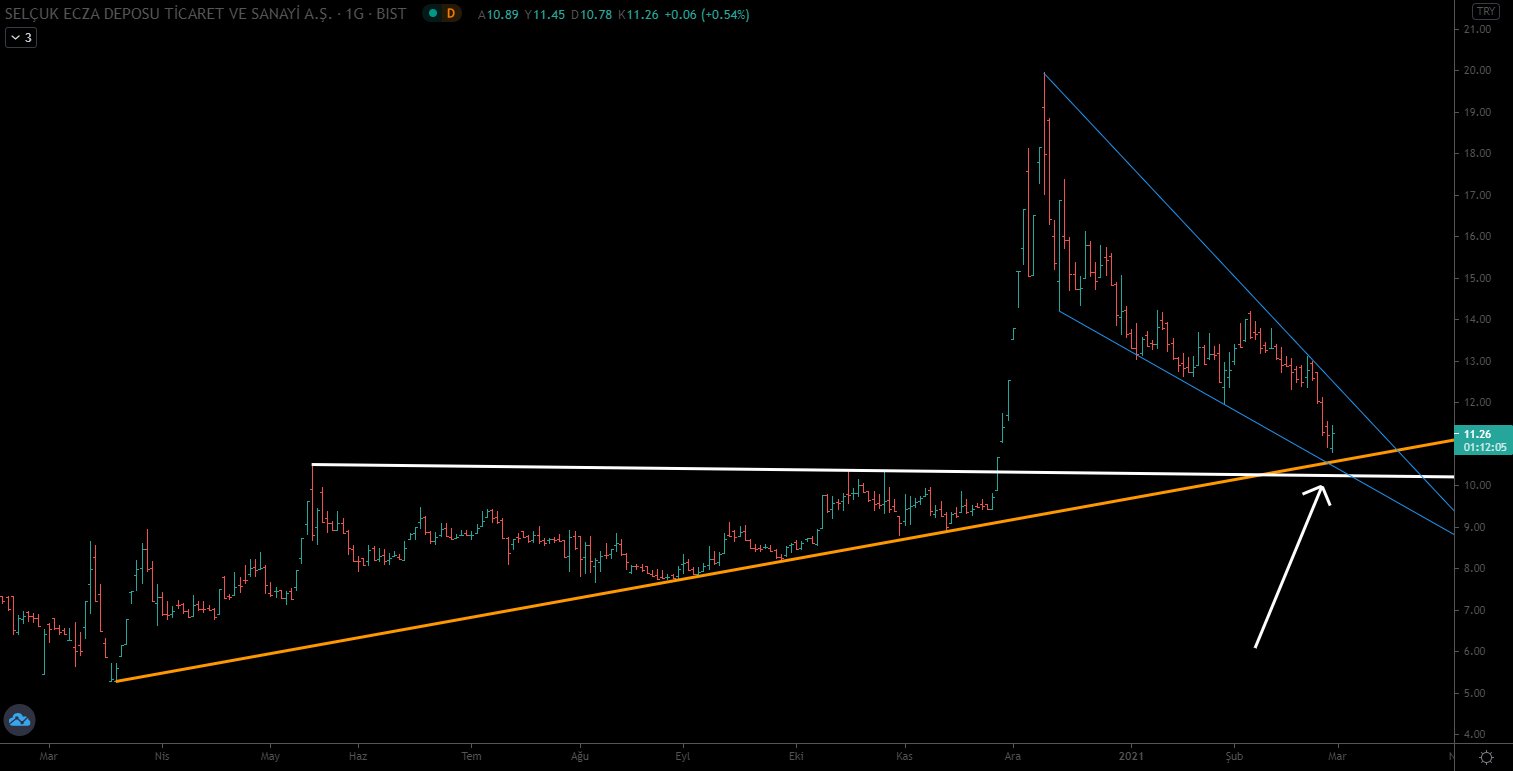
Task: Click the orange D data badge
Action: pyautogui.click(x=451, y=14)
